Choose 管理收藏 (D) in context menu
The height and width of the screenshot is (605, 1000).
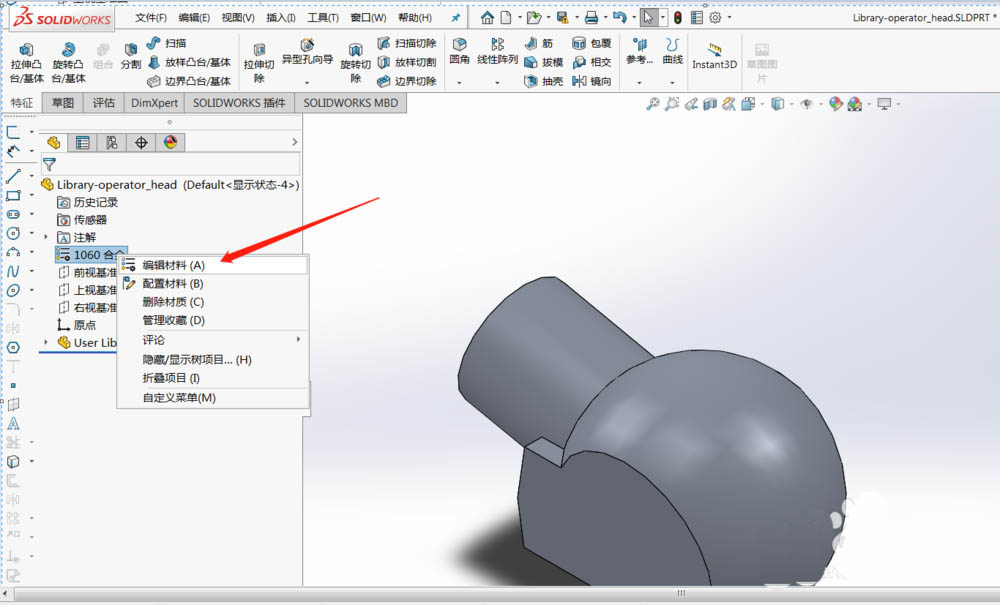pyautogui.click(x=214, y=321)
